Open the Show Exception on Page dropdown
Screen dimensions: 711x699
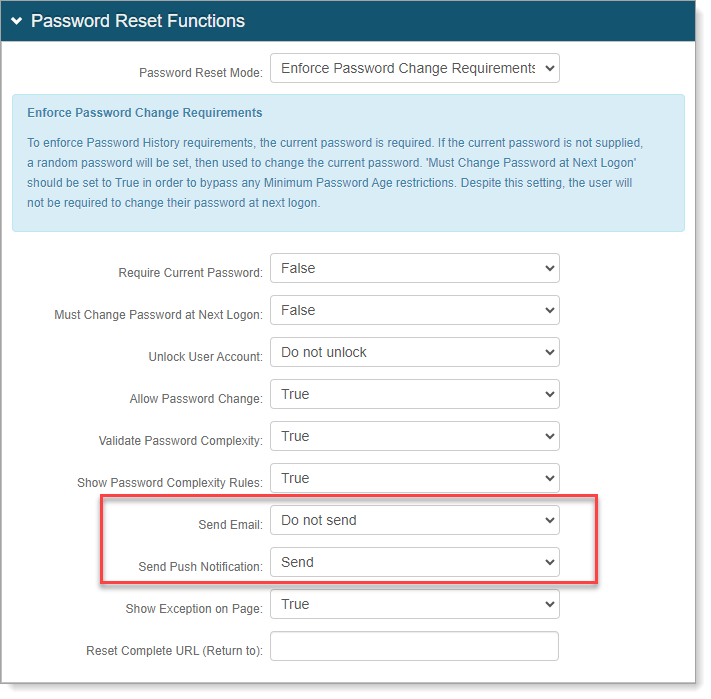[414, 605]
